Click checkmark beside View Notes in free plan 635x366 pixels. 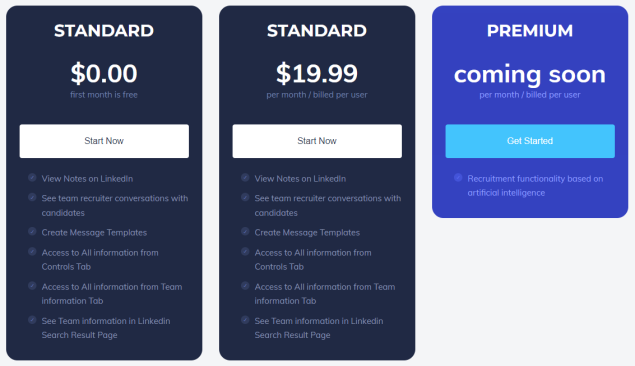(32, 177)
